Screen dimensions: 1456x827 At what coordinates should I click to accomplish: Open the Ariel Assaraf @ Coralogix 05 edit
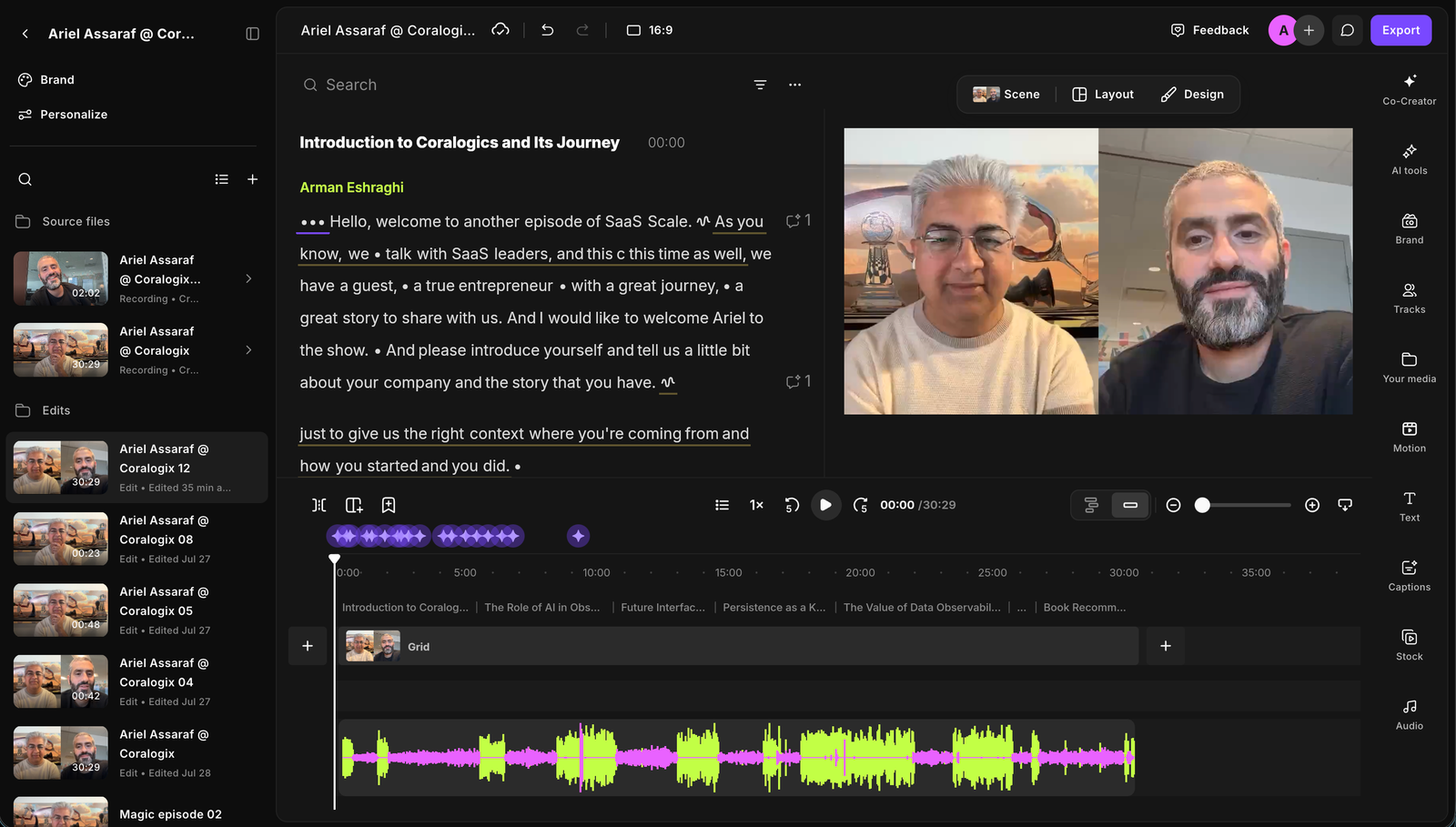pos(137,610)
